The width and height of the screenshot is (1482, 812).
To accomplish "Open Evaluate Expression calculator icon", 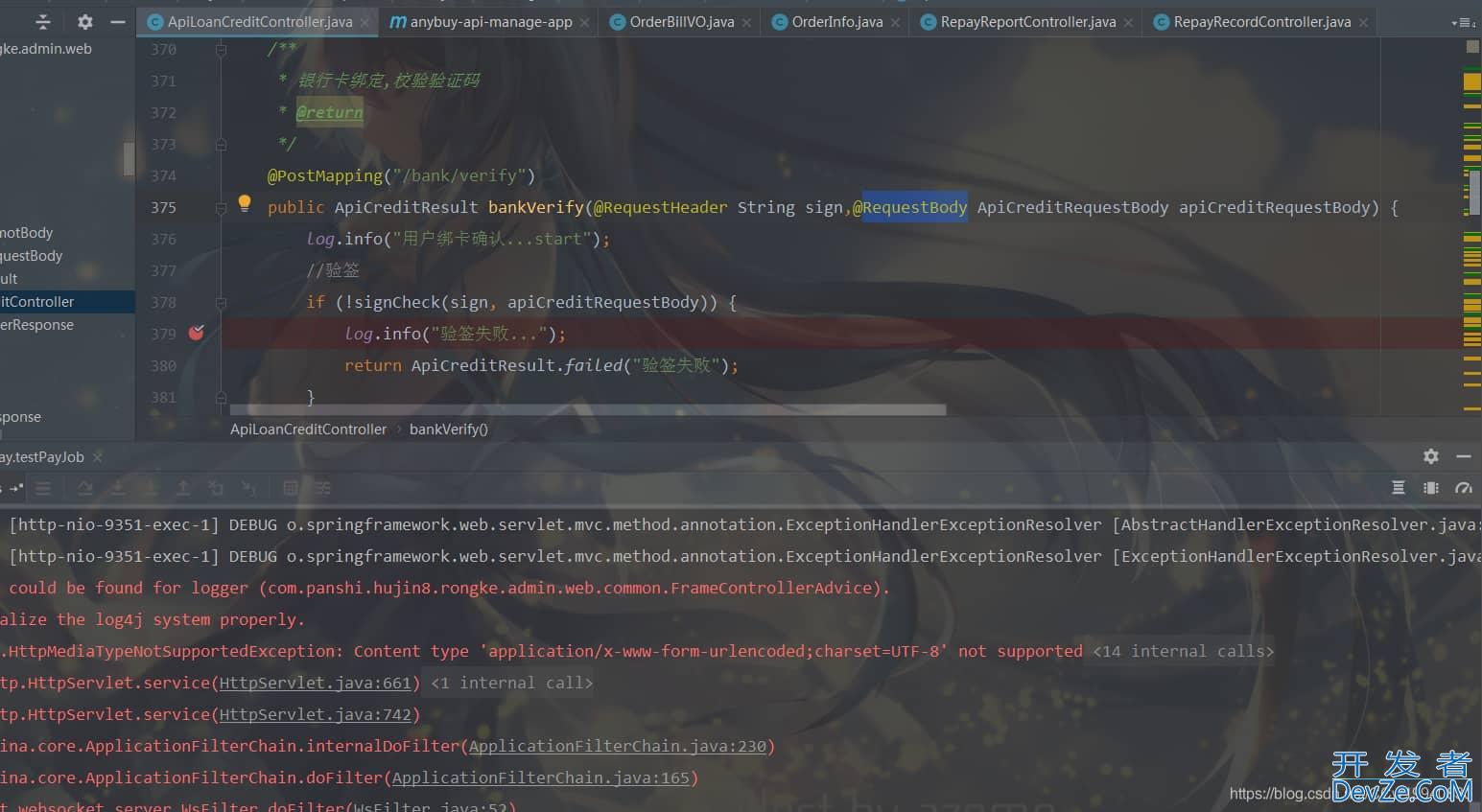I will click(x=291, y=488).
